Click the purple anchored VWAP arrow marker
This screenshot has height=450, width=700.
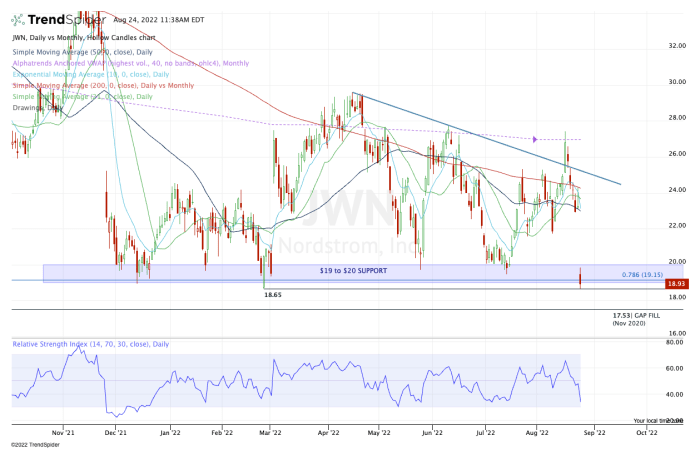tap(535, 140)
